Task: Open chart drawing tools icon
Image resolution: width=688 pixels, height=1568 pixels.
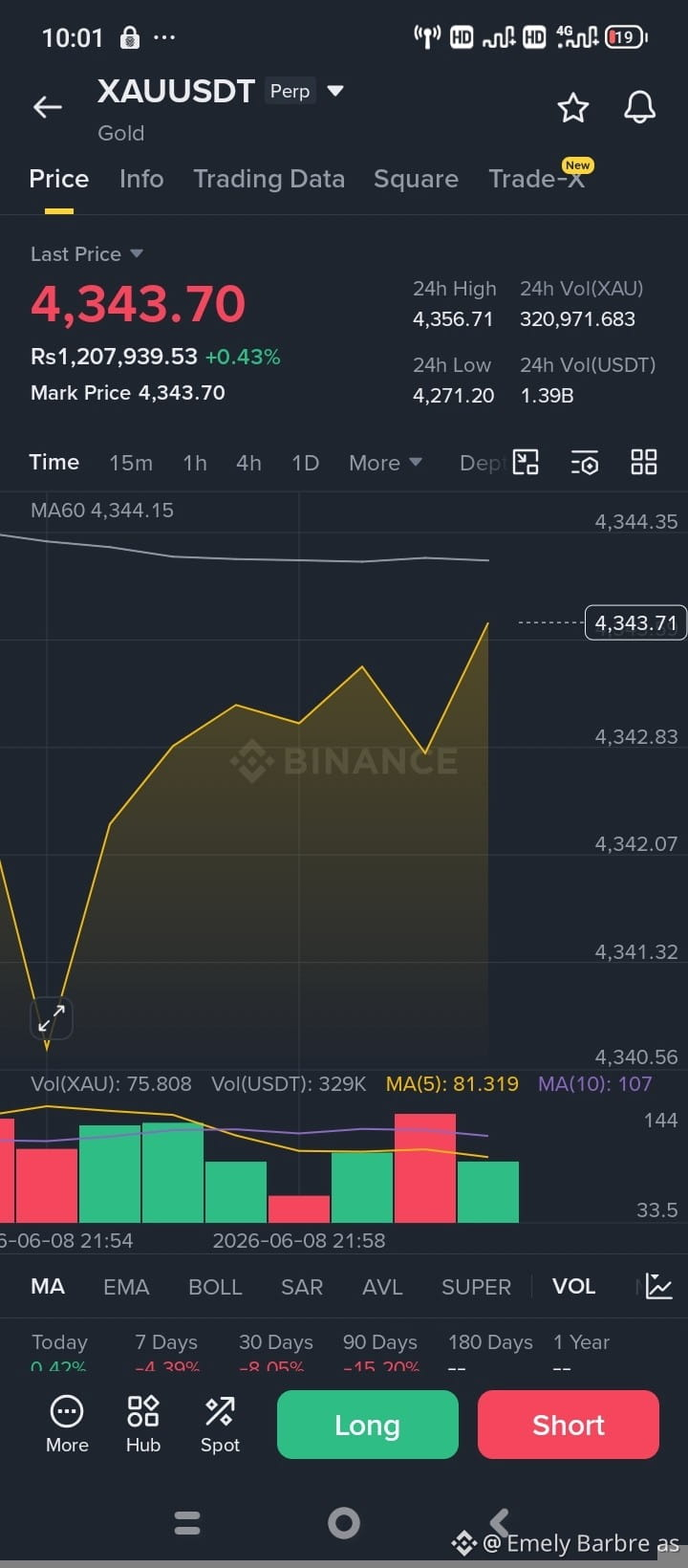Action: tap(526, 463)
